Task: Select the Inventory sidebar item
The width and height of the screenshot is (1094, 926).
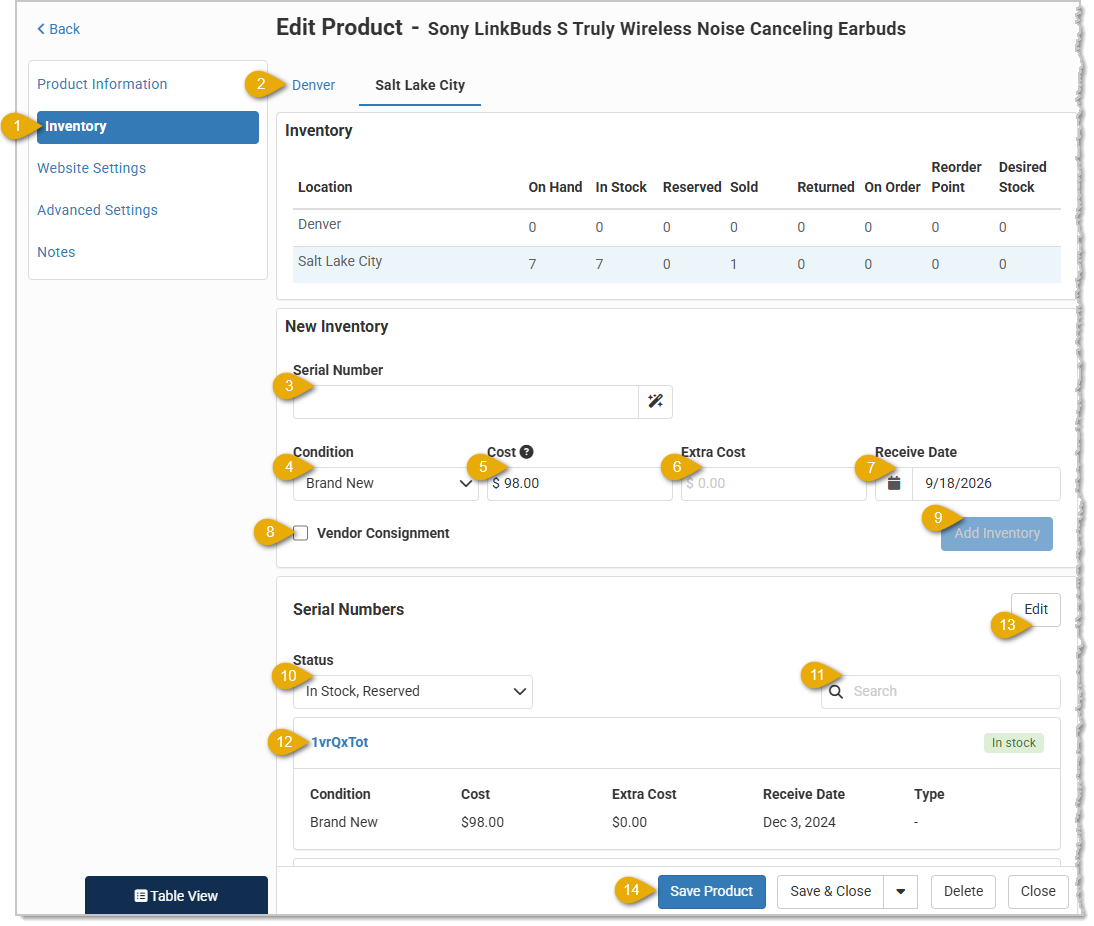Action: coord(149,128)
